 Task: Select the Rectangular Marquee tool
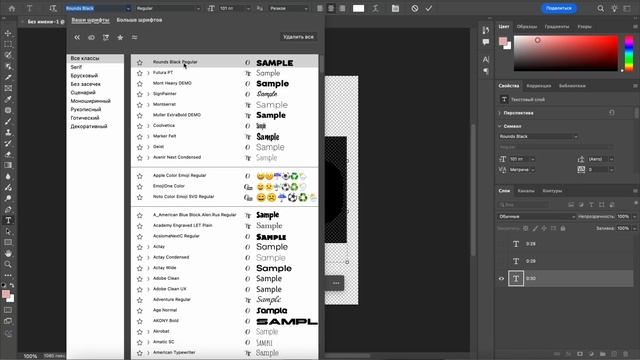click(8, 44)
